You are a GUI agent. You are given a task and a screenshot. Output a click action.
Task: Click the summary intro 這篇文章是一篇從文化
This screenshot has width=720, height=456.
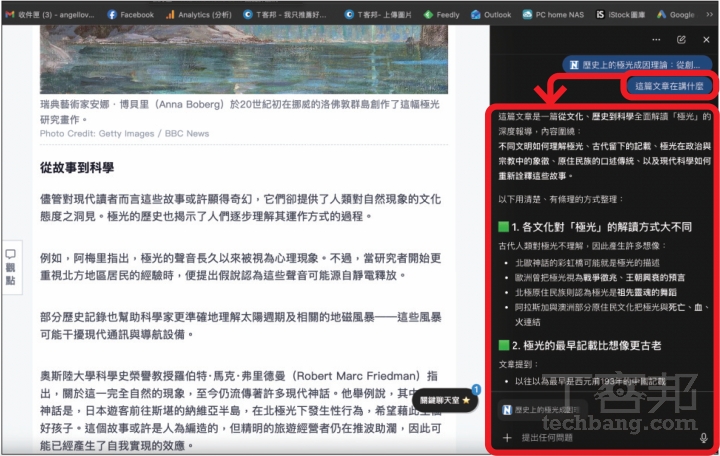point(605,124)
